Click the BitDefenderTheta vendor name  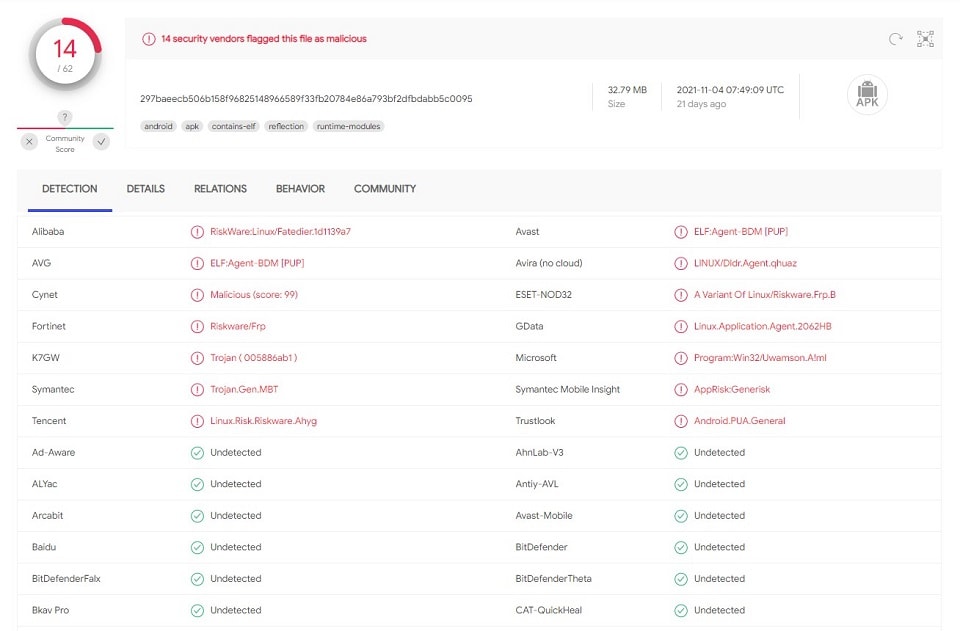coord(553,579)
